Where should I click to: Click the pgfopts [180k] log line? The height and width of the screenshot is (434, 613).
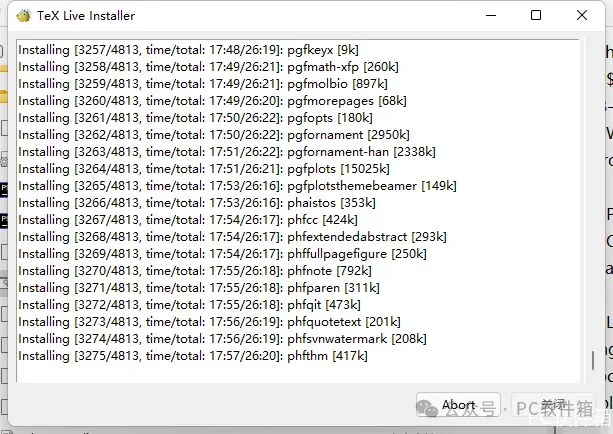tap(195, 118)
